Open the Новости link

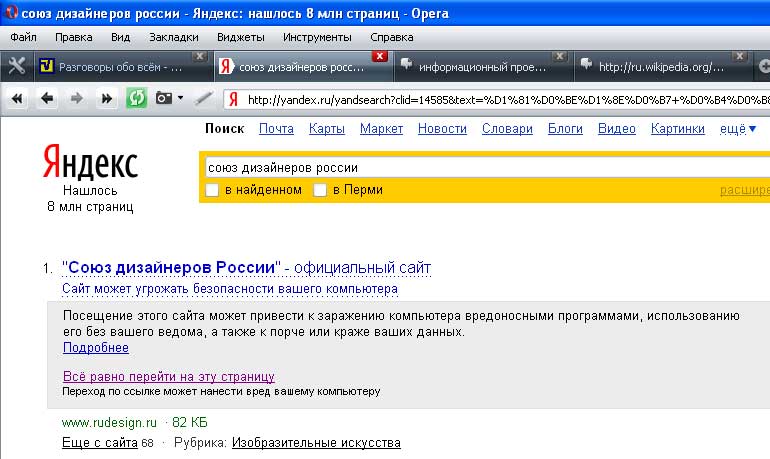(442, 129)
